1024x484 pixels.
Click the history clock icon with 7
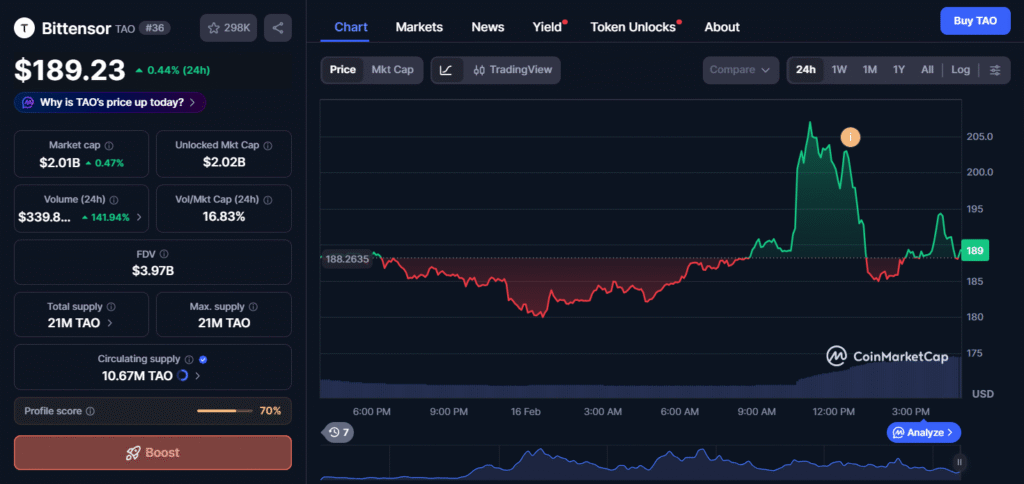point(337,432)
